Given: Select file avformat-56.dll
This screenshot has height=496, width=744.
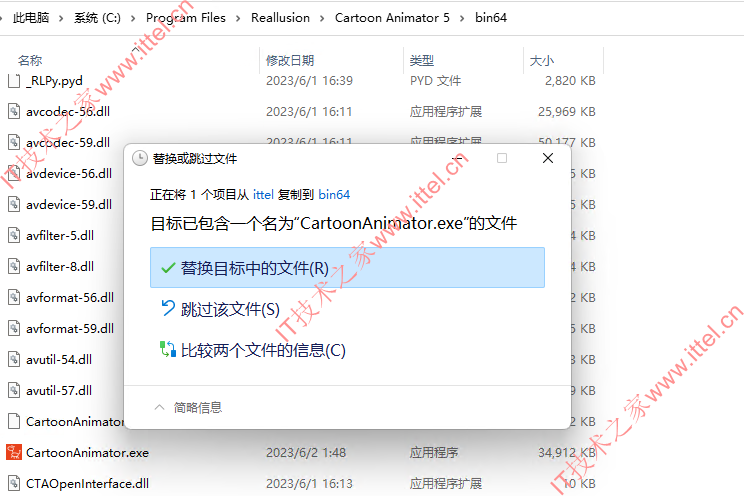Looking at the screenshot, I should [x=70, y=298].
